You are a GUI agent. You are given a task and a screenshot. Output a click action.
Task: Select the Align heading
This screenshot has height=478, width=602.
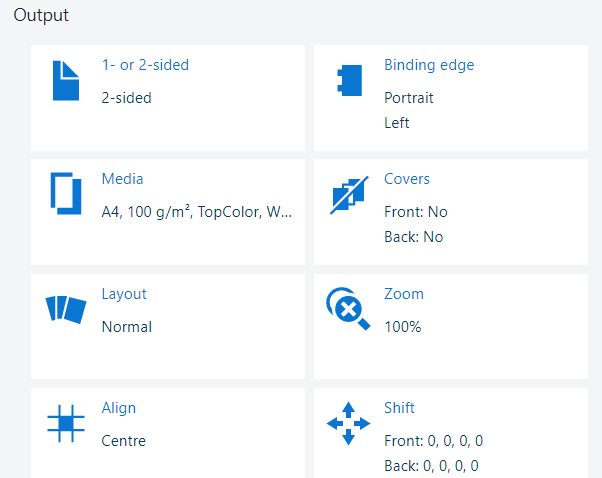(x=119, y=408)
